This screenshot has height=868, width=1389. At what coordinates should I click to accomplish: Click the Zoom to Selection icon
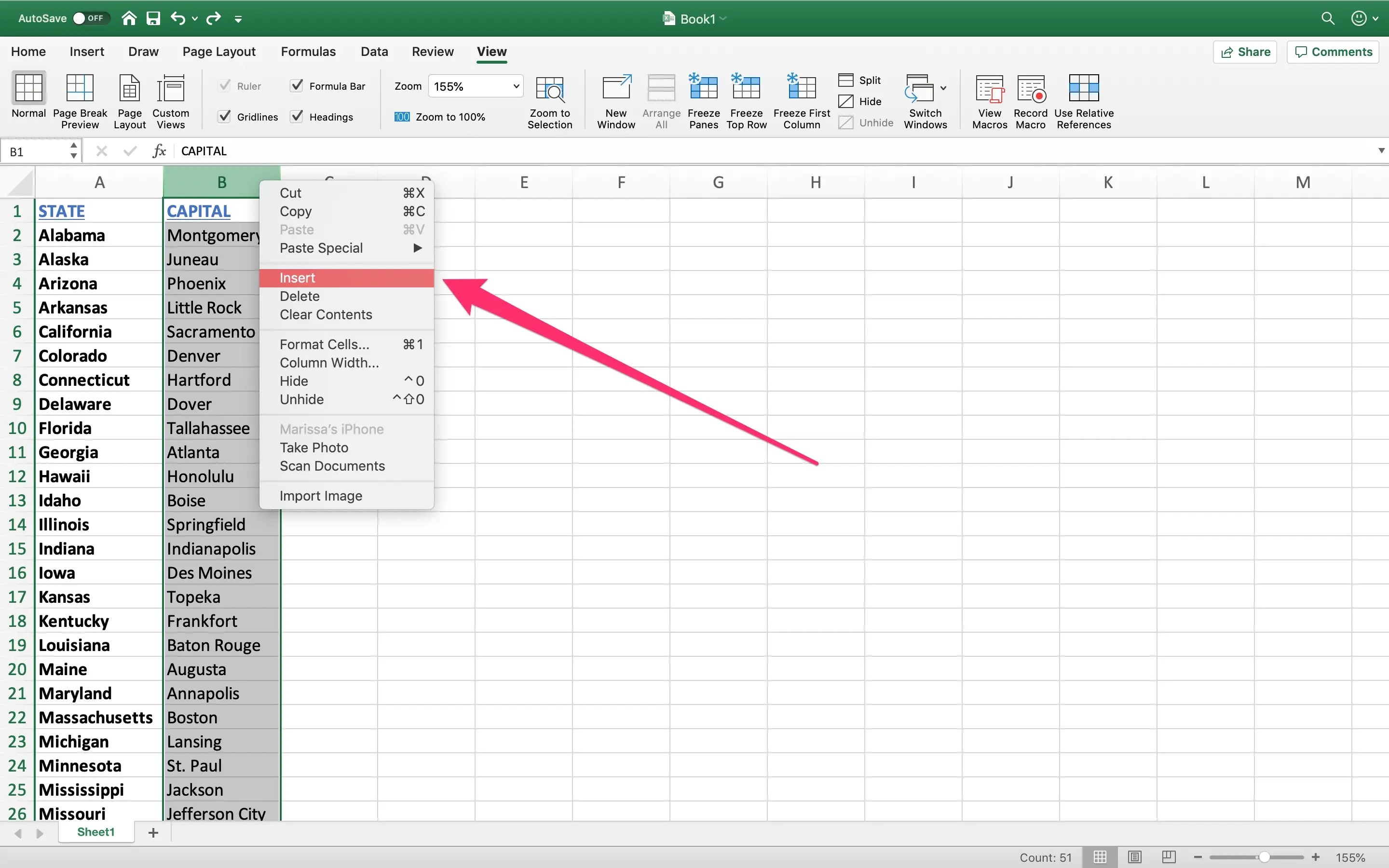click(549, 88)
